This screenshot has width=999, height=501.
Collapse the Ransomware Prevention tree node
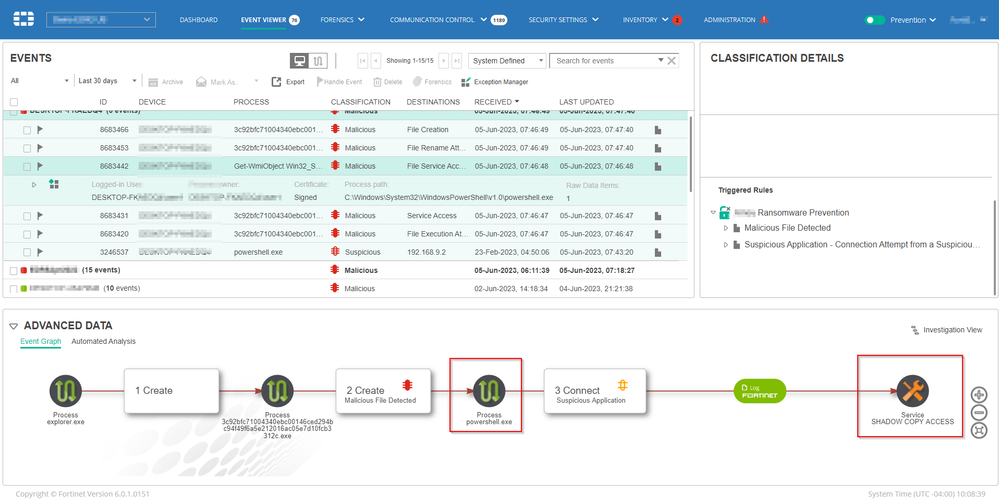(714, 212)
